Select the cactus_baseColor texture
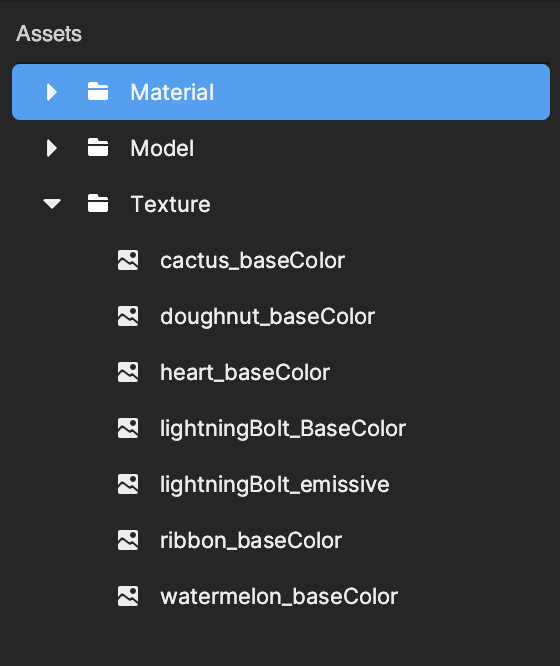The width and height of the screenshot is (560, 666). [252, 260]
